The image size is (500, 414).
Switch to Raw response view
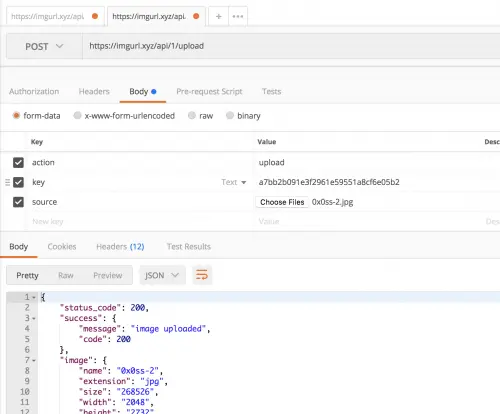[66, 275]
